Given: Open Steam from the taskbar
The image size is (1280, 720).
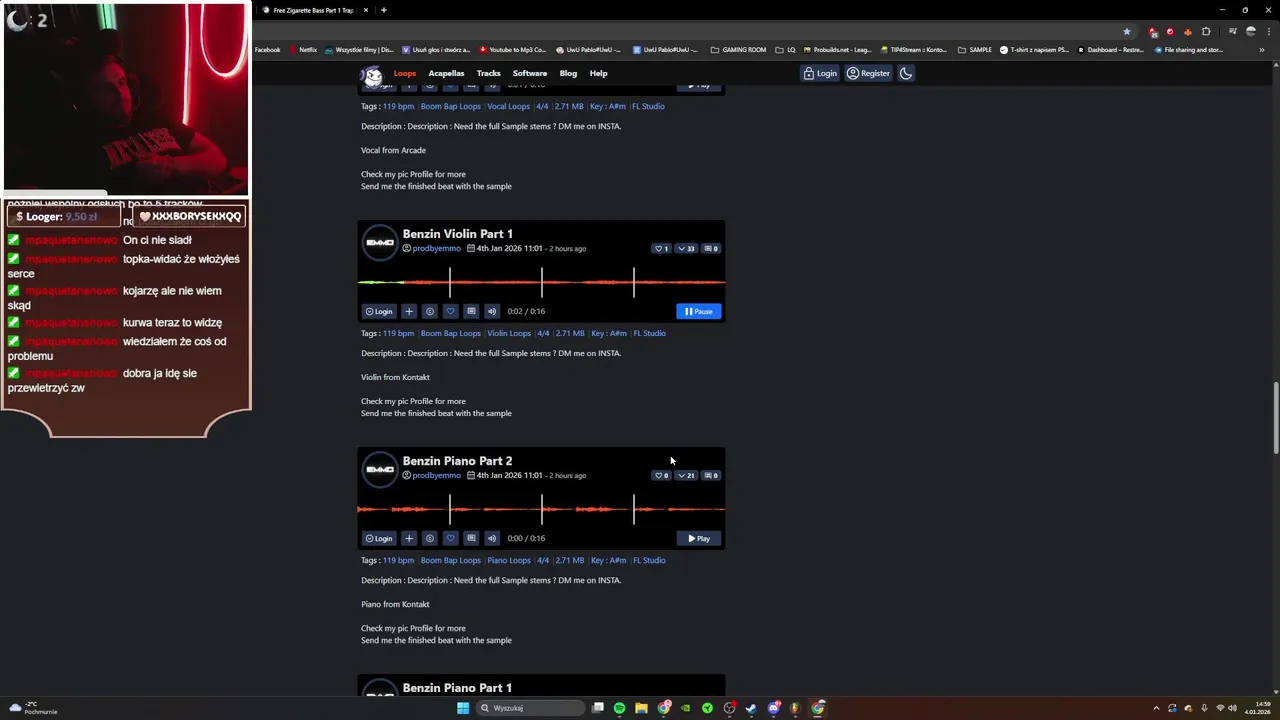Looking at the screenshot, I should coord(751,708).
